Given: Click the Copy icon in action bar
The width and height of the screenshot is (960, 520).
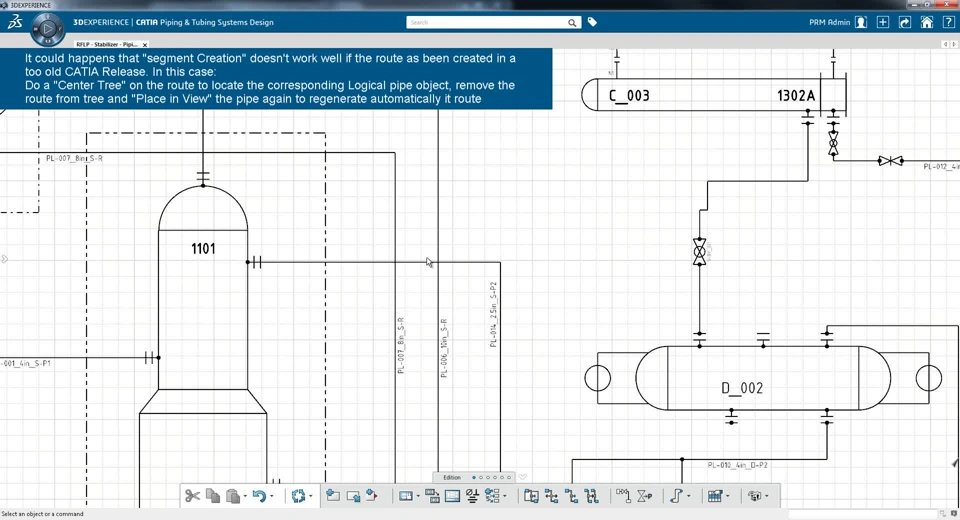Looking at the screenshot, I should point(212,496).
